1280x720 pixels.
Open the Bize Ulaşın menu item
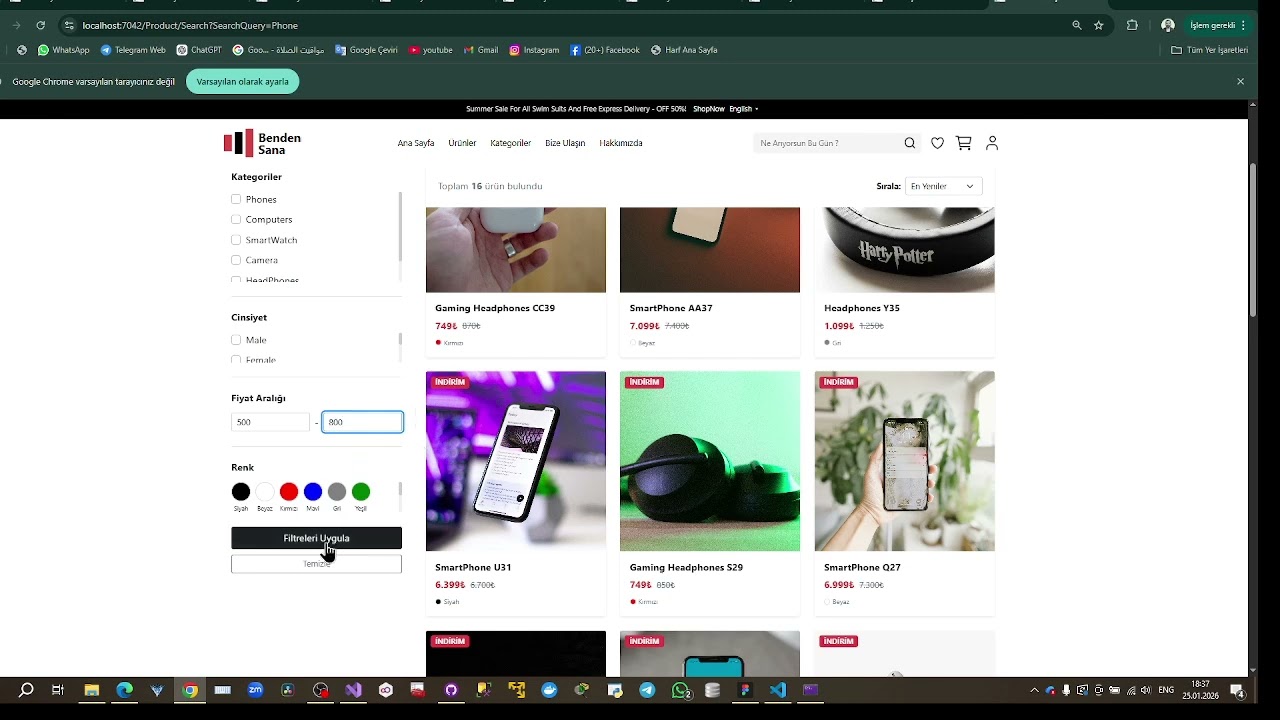(x=565, y=143)
